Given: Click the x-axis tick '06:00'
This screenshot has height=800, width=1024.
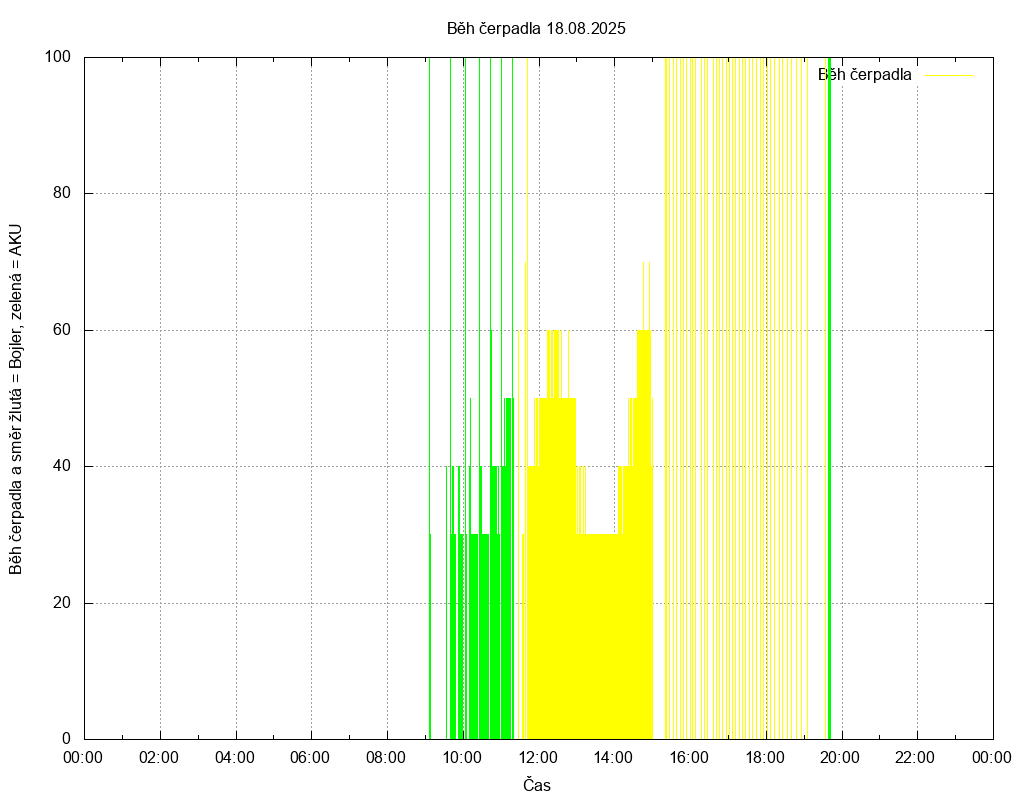Looking at the screenshot, I should (x=310, y=758).
